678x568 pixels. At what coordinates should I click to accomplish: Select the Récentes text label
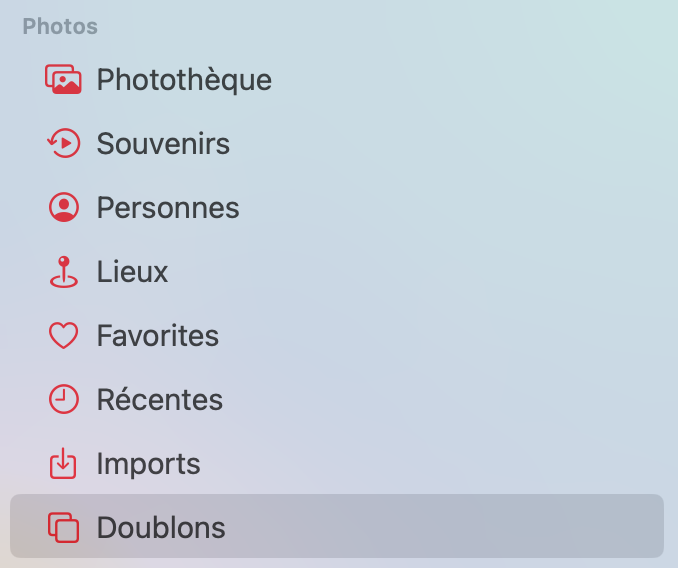click(159, 400)
